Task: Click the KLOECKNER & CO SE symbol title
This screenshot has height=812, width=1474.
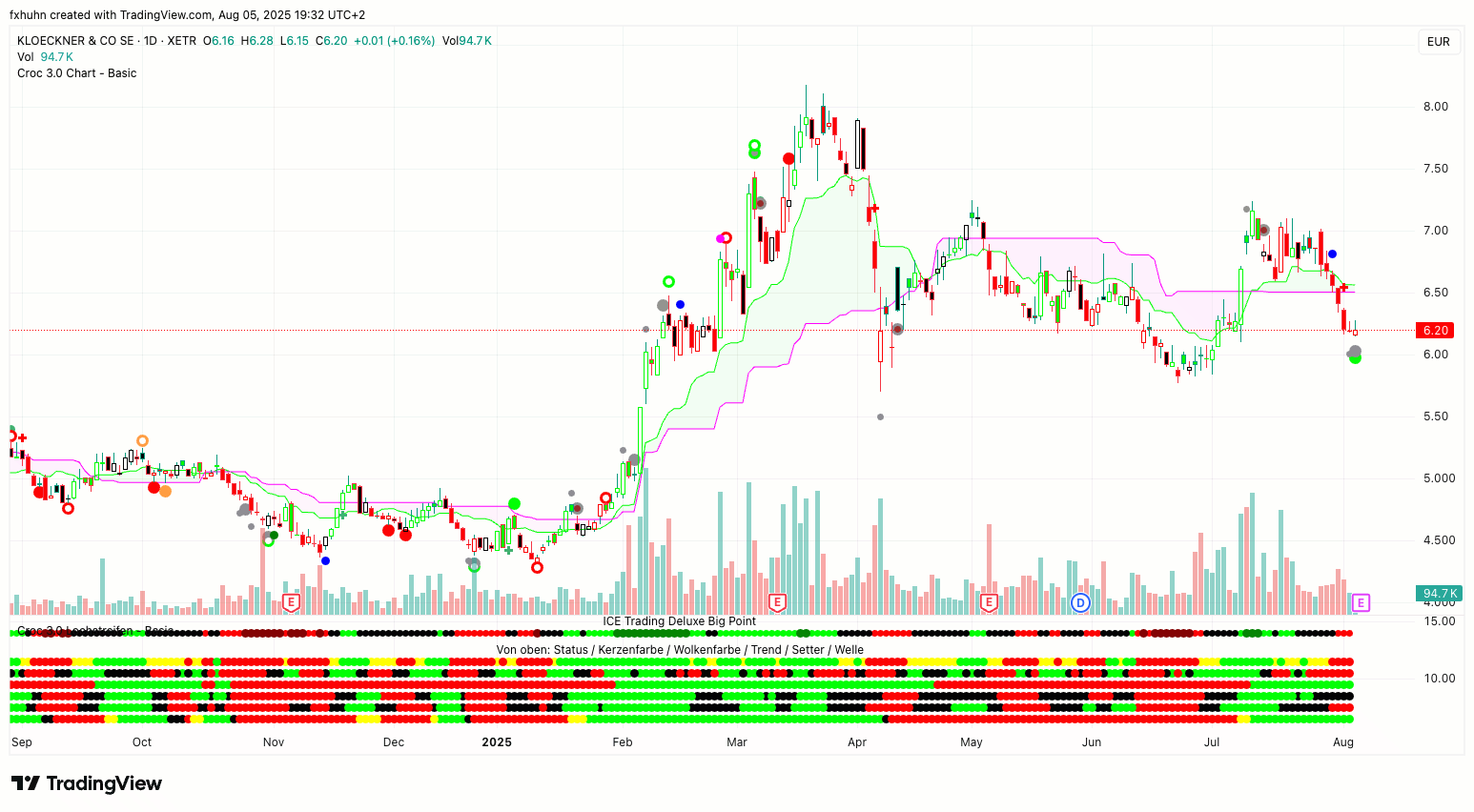Action: tap(75, 41)
